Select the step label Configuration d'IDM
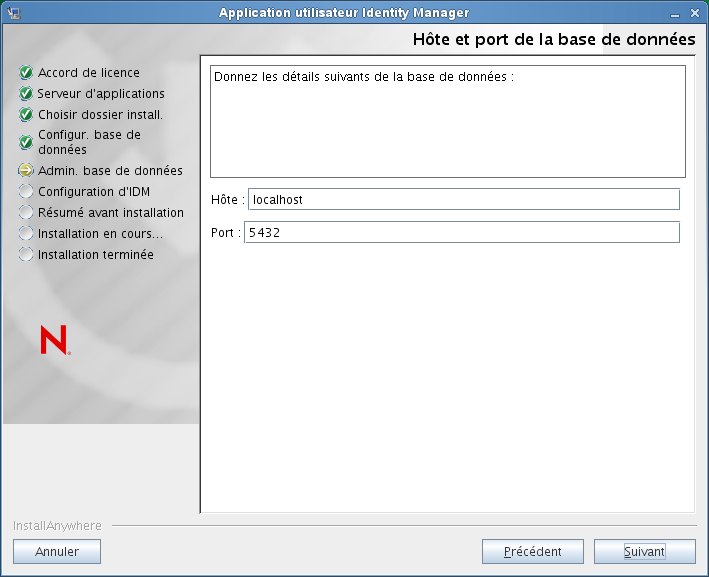 click(94, 192)
